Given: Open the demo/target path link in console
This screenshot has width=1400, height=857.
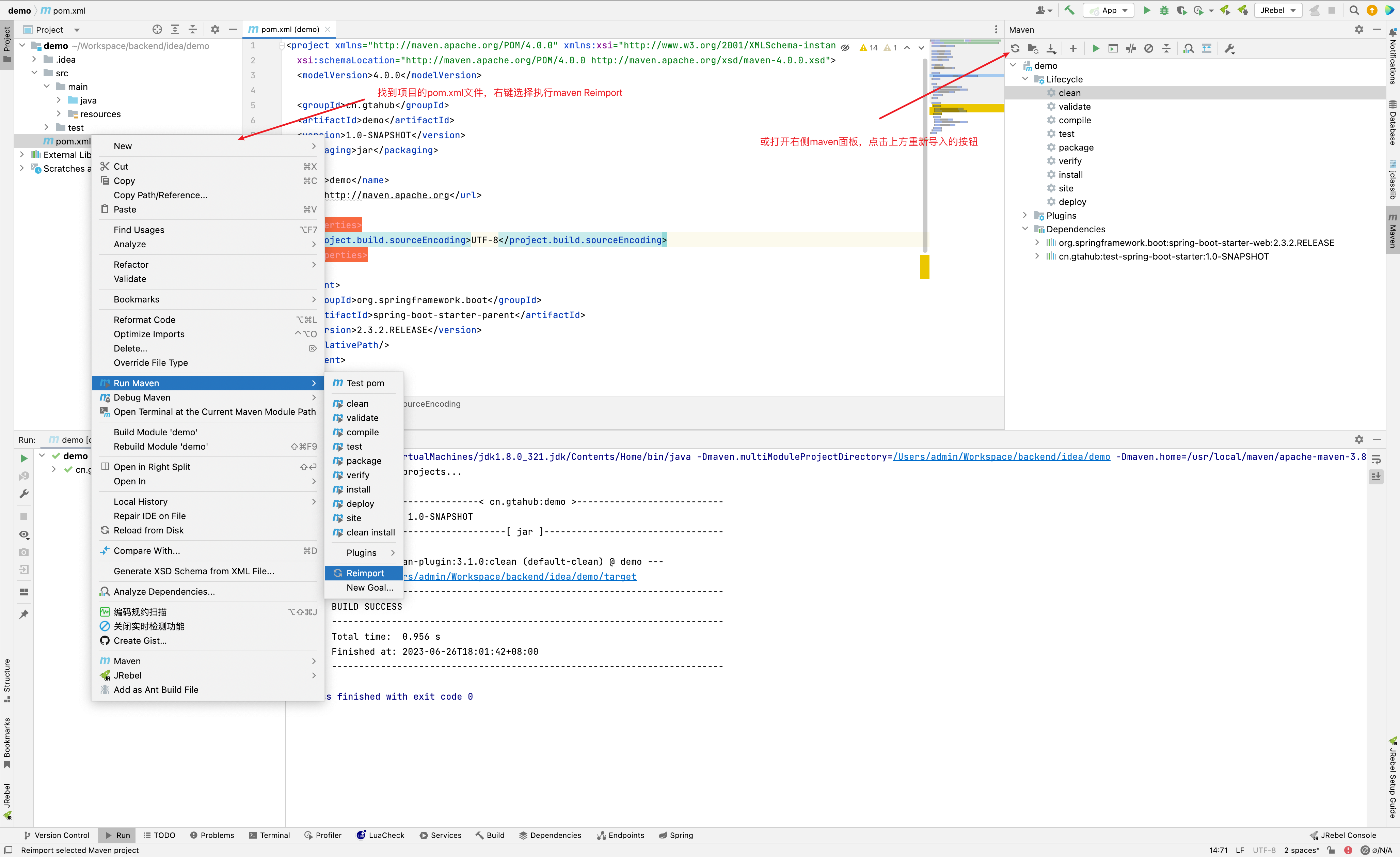Looking at the screenshot, I should [x=520, y=576].
